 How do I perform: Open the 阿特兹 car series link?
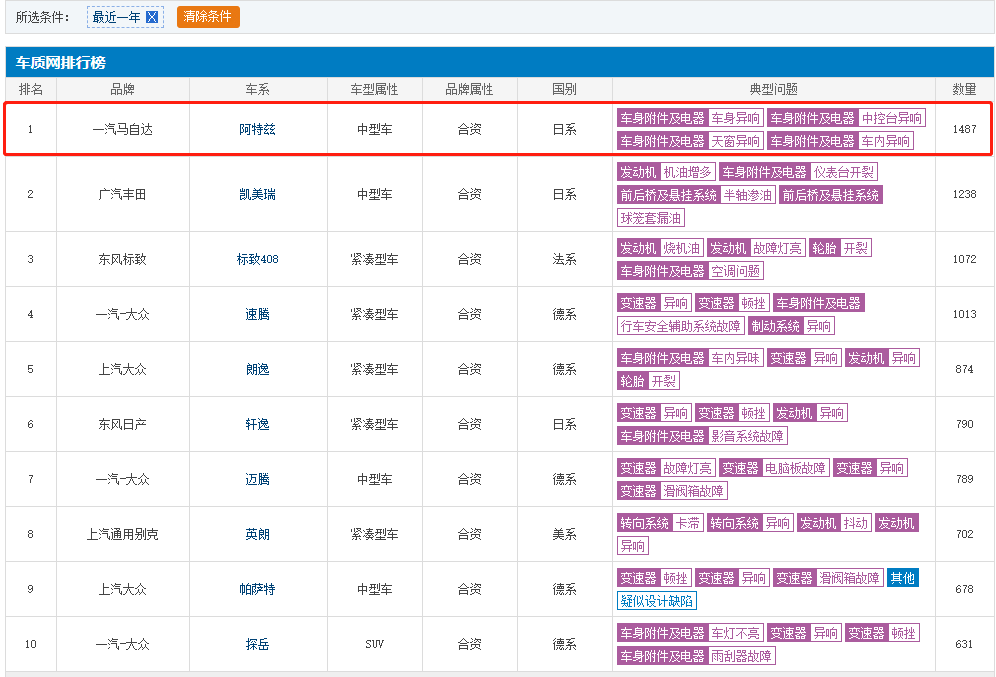pos(257,130)
